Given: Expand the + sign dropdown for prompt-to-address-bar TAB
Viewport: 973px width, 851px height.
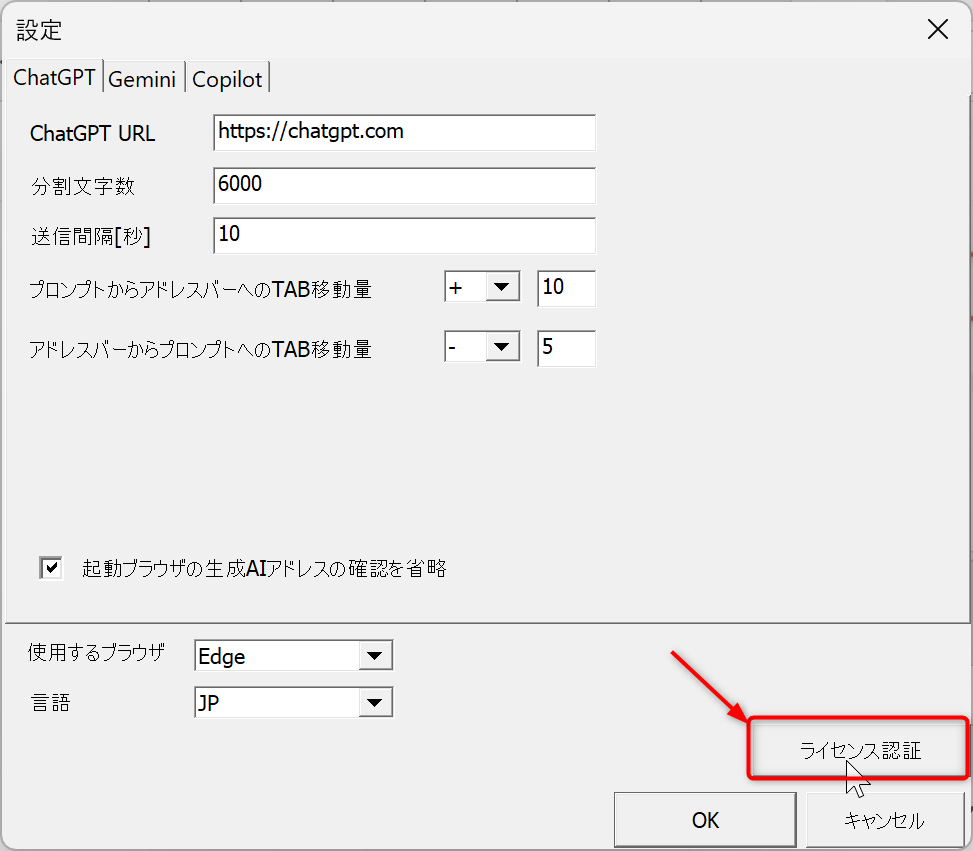Looking at the screenshot, I should pyautogui.click(x=501, y=288).
